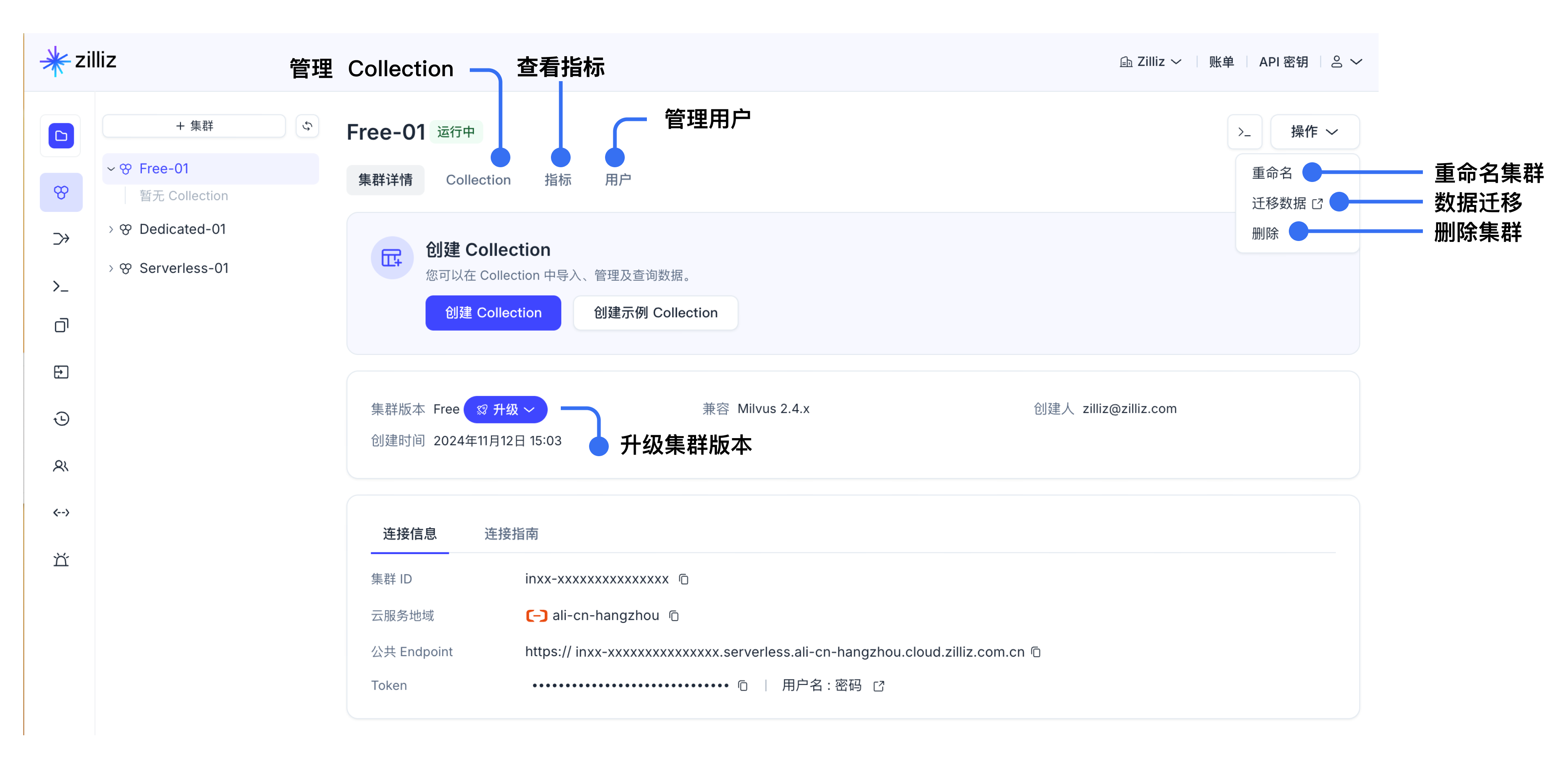
Task: Copy the 公共 Endpoint URL
Action: point(1036,652)
